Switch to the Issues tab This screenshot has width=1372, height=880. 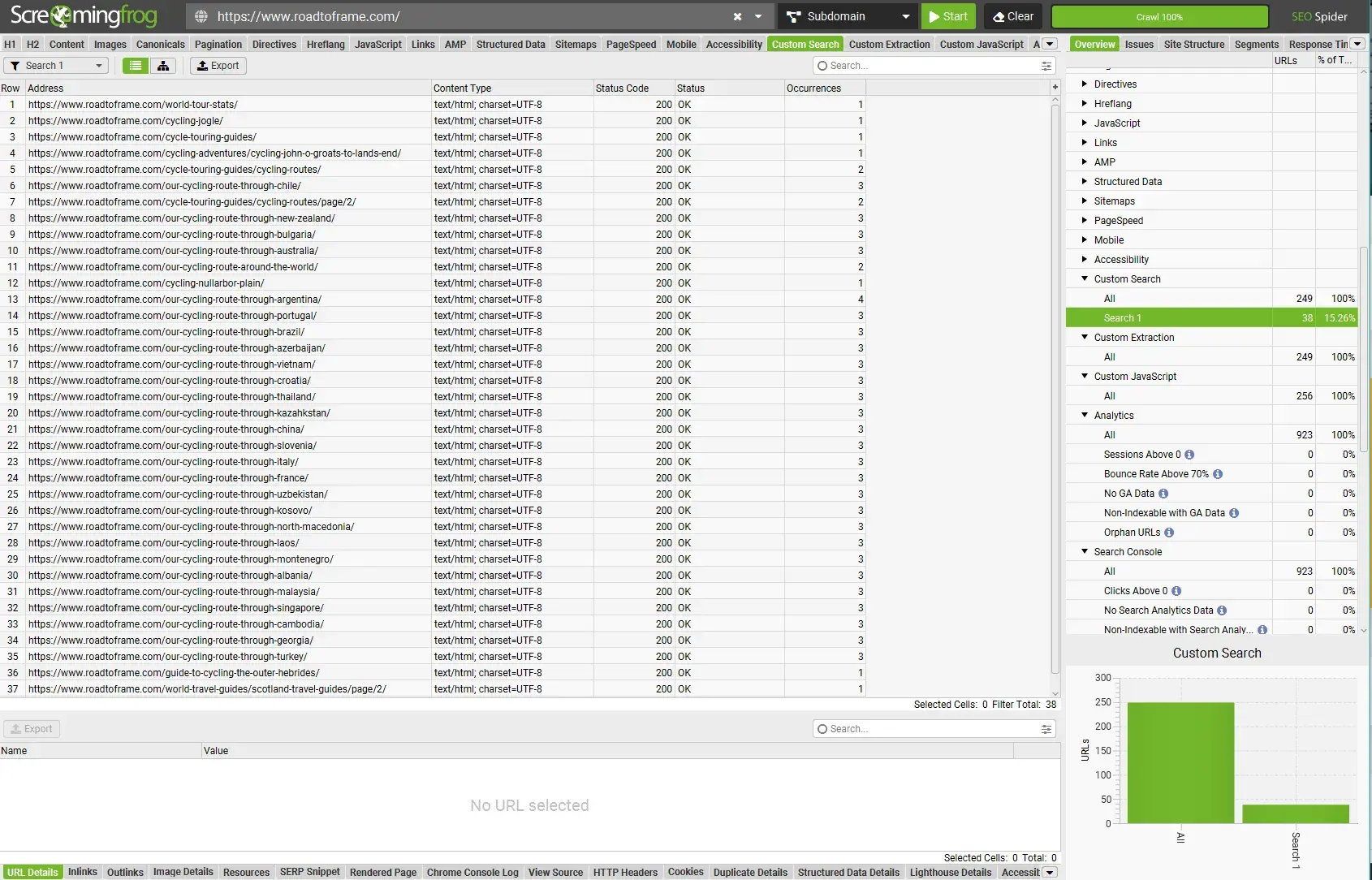coord(1139,44)
